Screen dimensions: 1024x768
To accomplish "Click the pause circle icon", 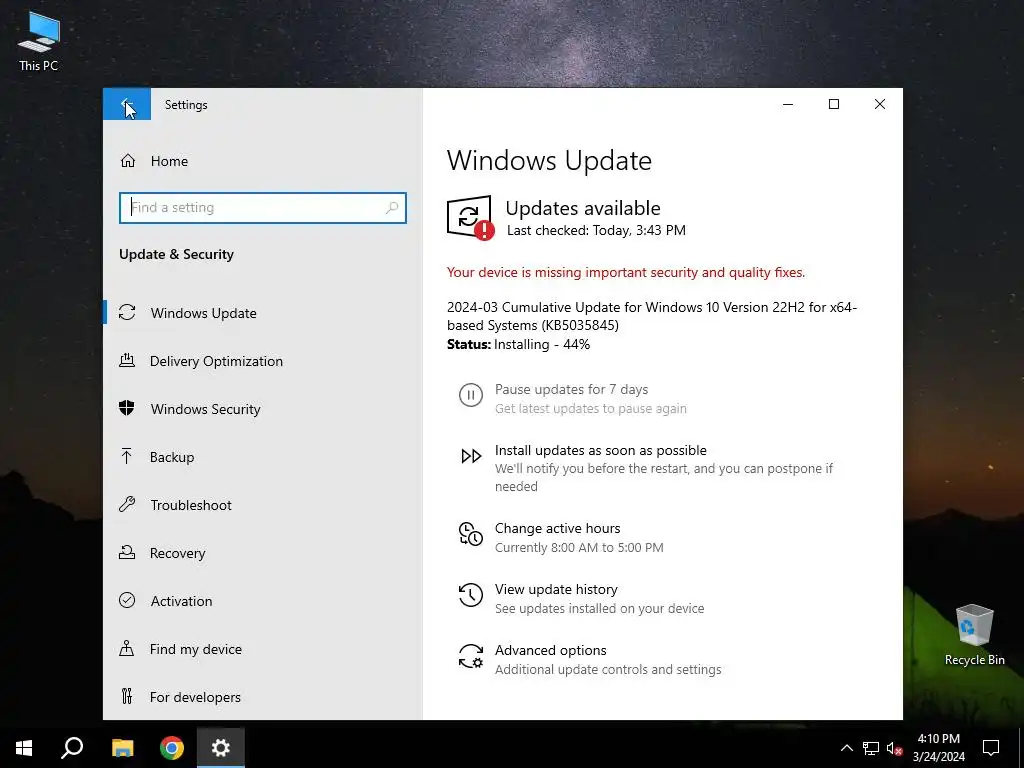I will pos(471,395).
